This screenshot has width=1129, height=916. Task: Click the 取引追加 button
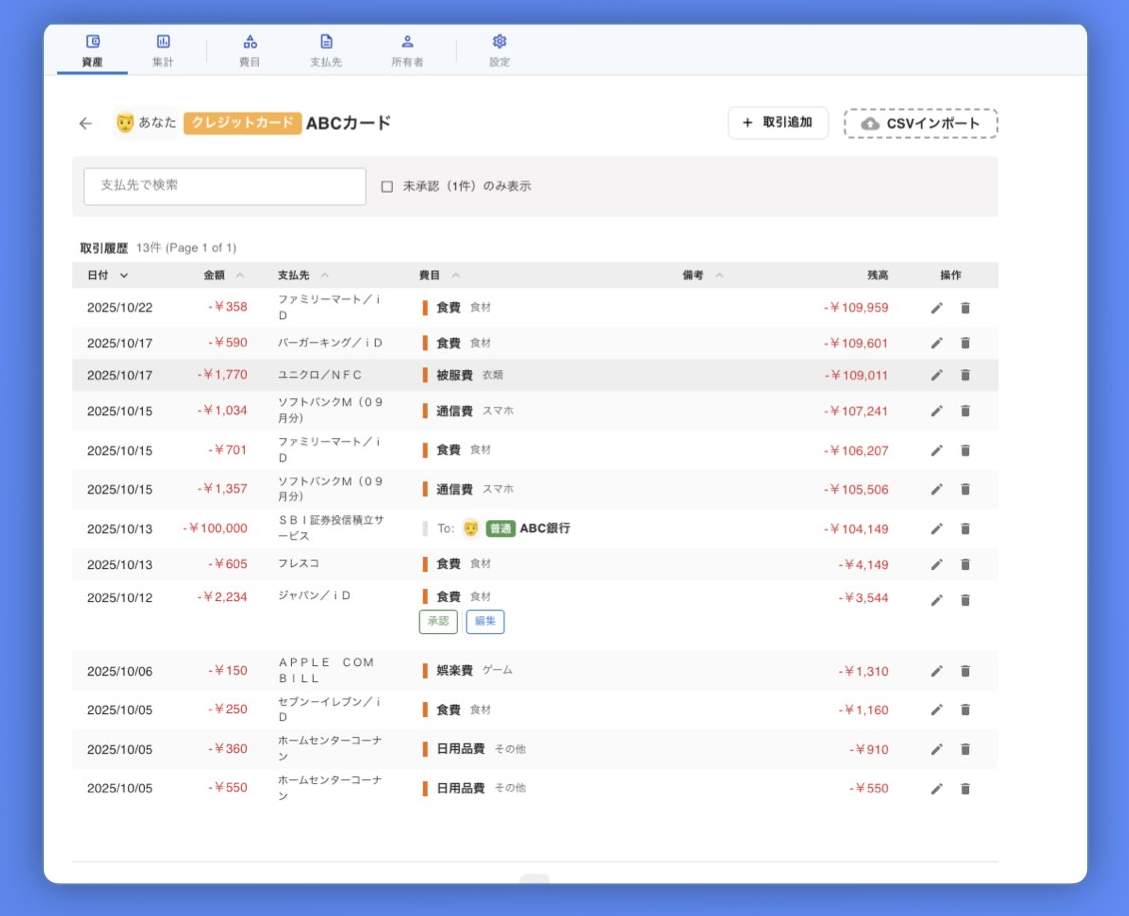[778, 122]
